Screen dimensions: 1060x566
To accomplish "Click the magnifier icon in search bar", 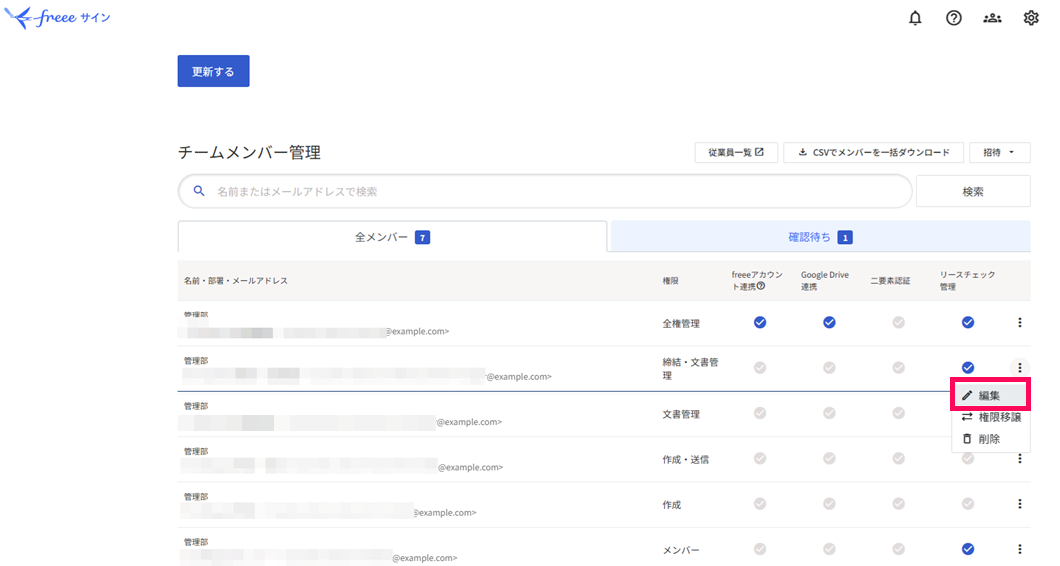I will point(199,191).
